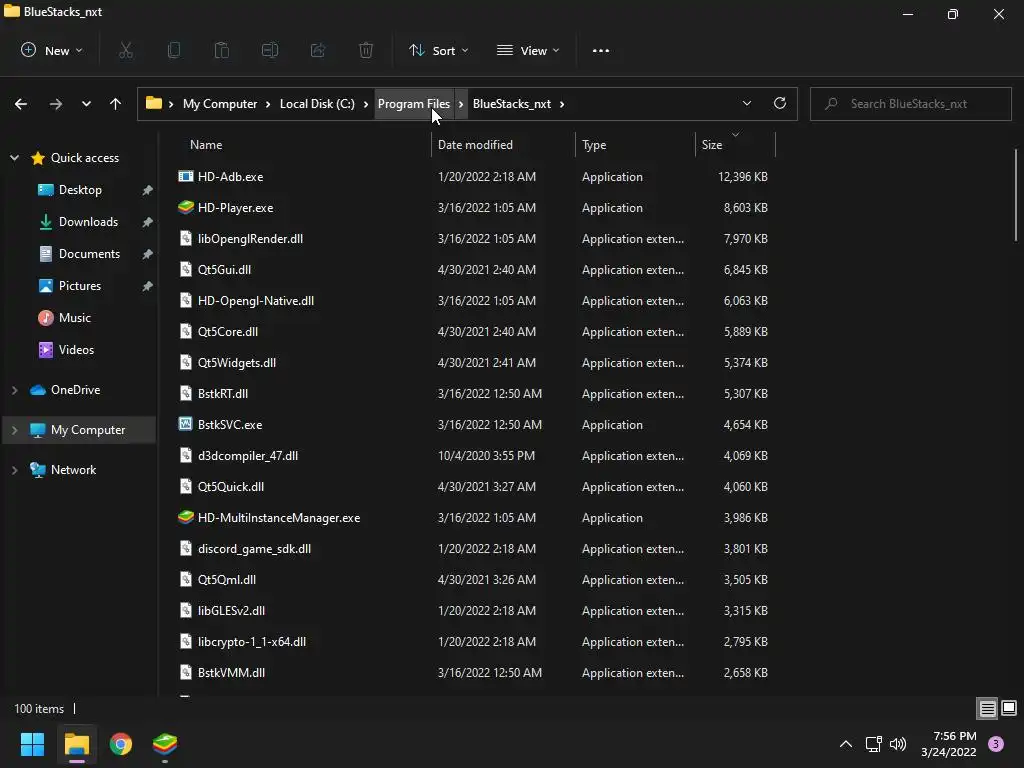Image resolution: width=1024 pixels, height=768 pixels.
Task: Click the HD-MultiInstanceManager.exe file icon
Action: (x=185, y=517)
